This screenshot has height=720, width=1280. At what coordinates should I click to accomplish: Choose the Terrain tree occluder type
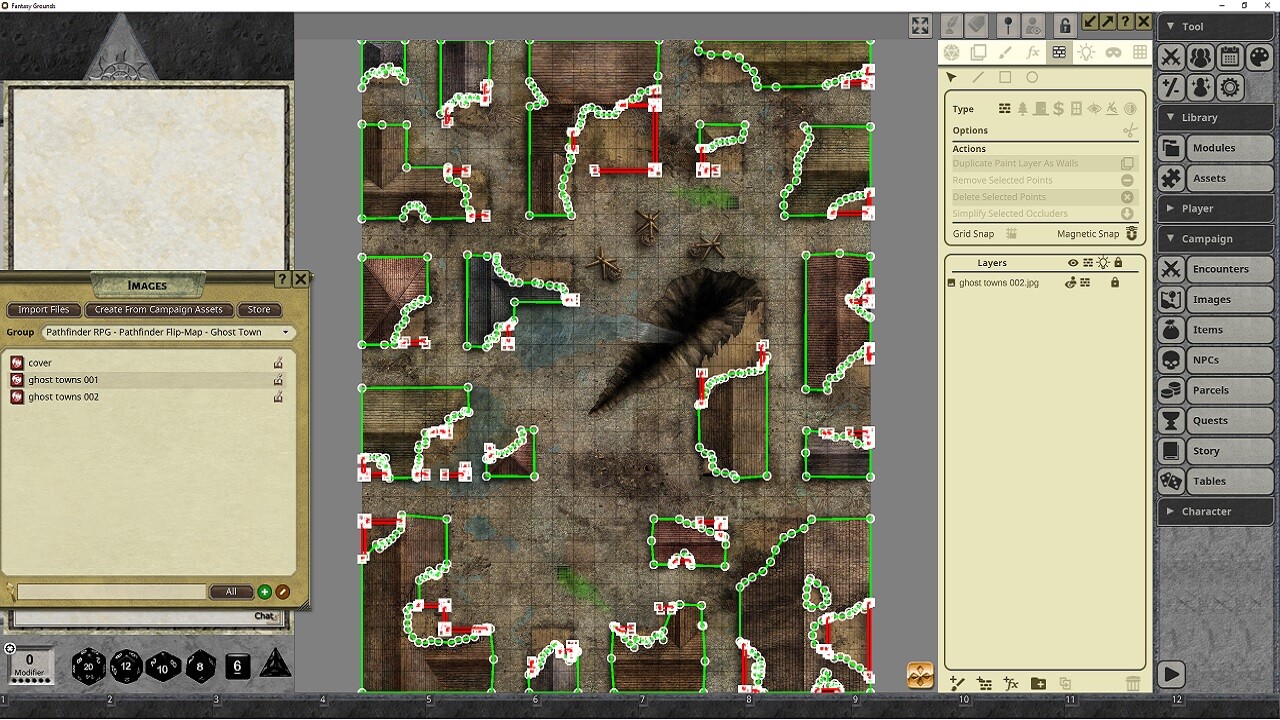(1023, 109)
